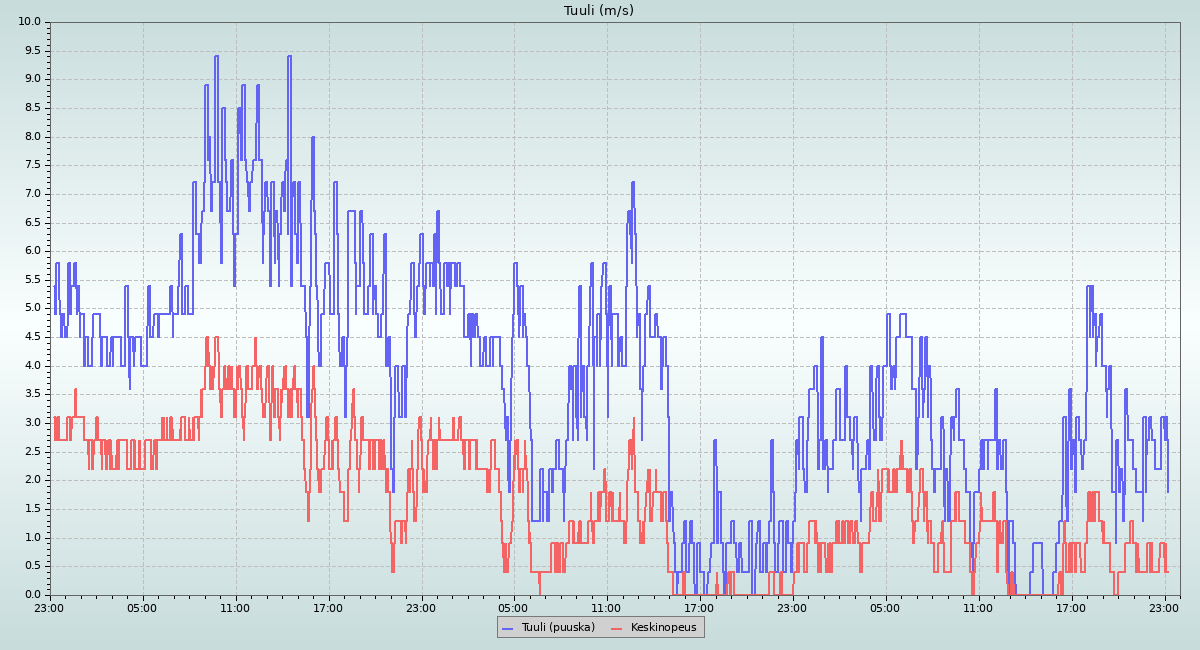Click the 9.5 y-axis label
This screenshot has width=1200, height=650.
tap(32, 51)
